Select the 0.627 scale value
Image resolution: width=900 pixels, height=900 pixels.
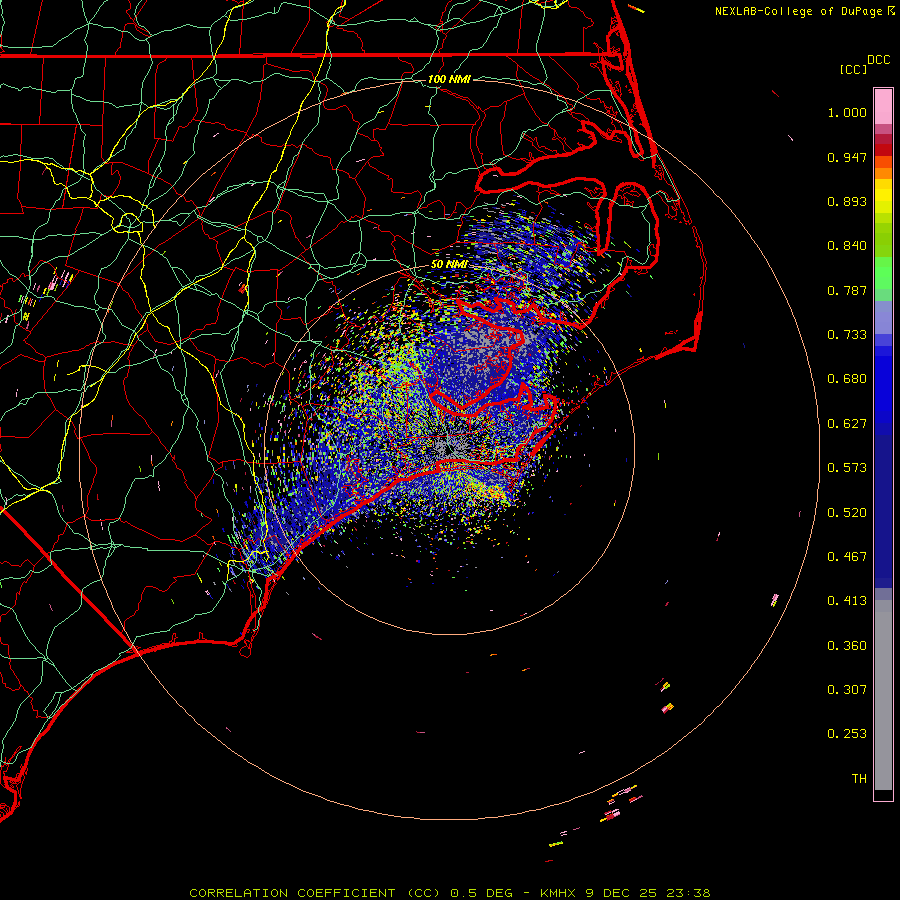tap(847, 424)
